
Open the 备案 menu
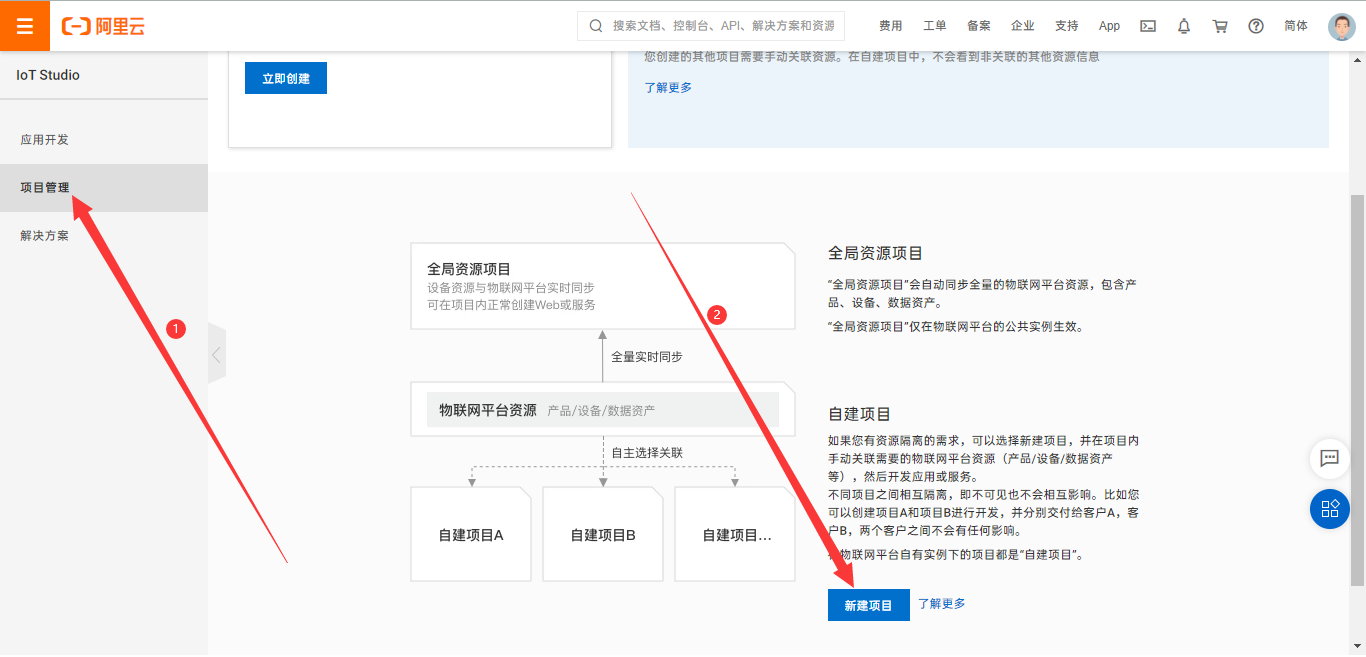coord(979,26)
